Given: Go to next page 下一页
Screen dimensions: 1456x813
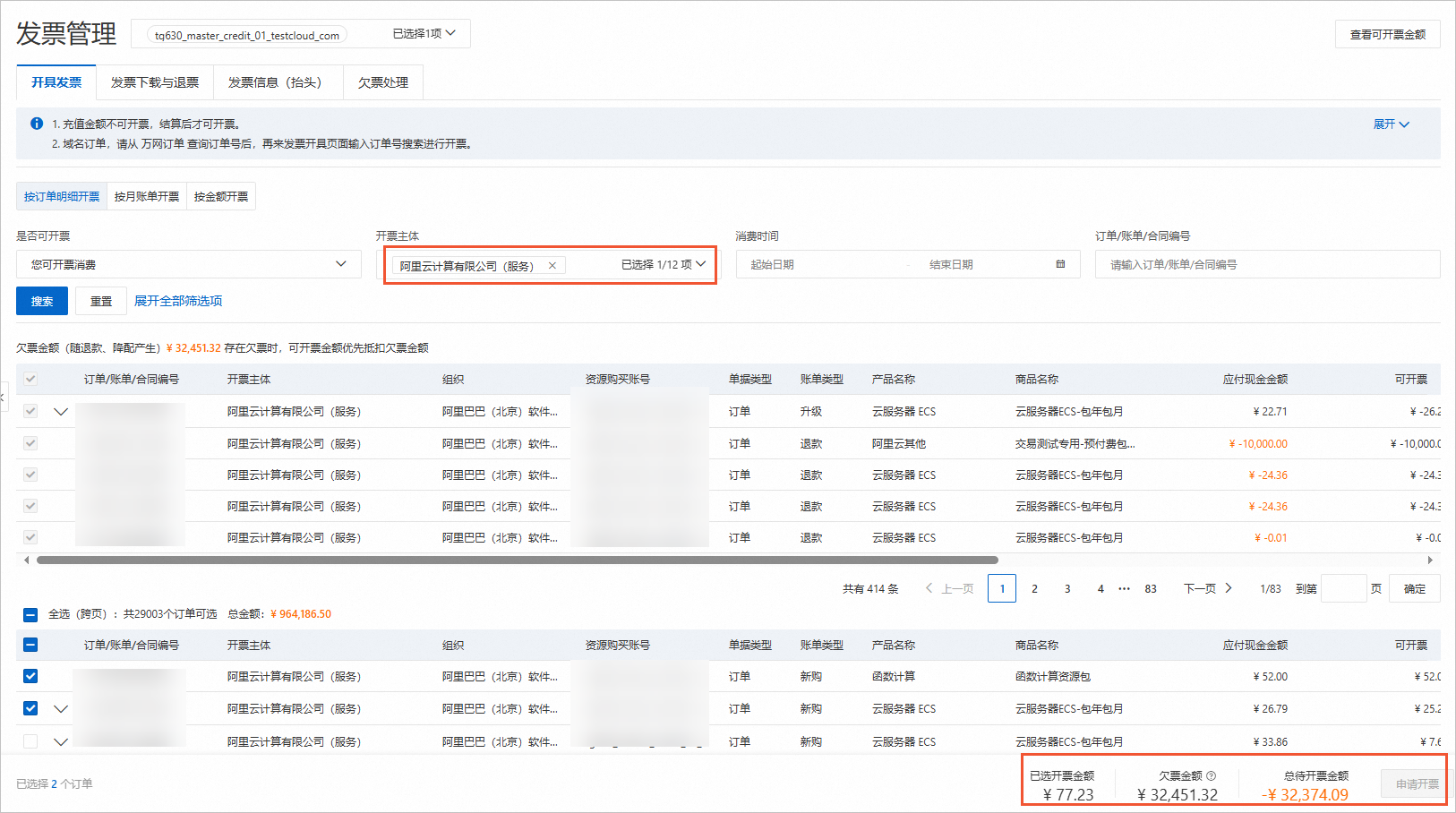Looking at the screenshot, I should [1208, 588].
